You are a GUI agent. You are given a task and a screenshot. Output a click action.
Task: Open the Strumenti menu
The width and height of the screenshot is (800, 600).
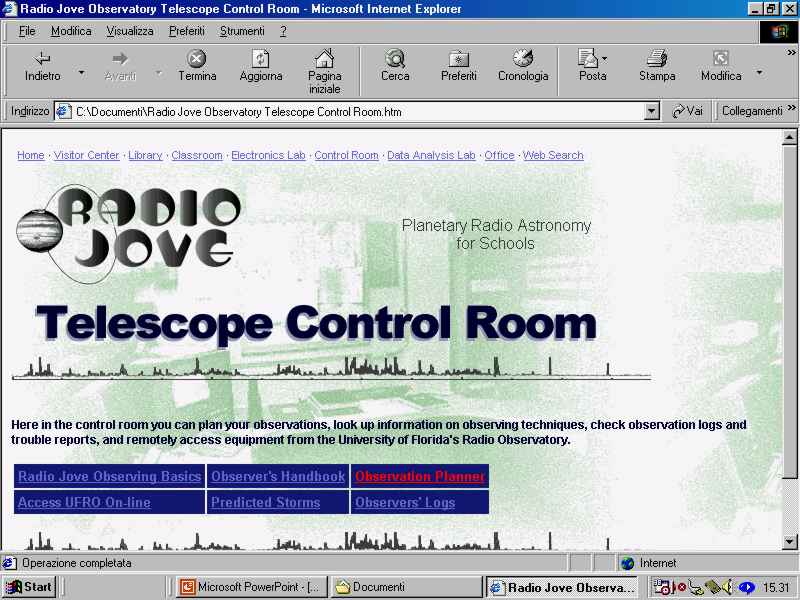point(242,31)
